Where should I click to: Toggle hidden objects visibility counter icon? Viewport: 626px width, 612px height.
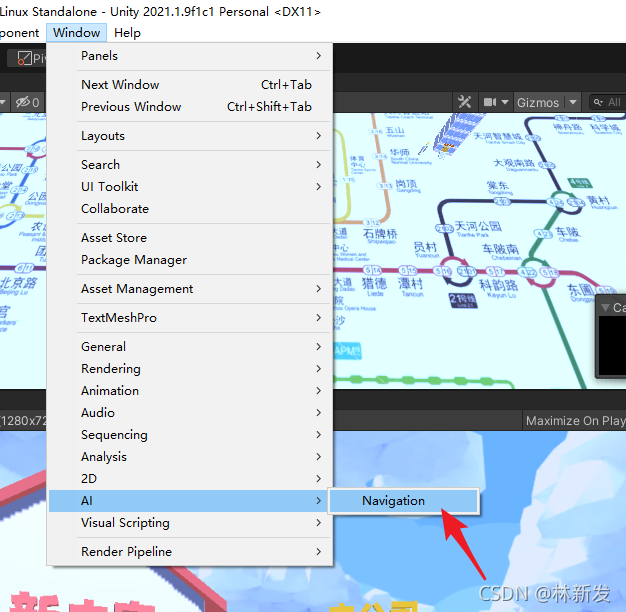click(27, 102)
